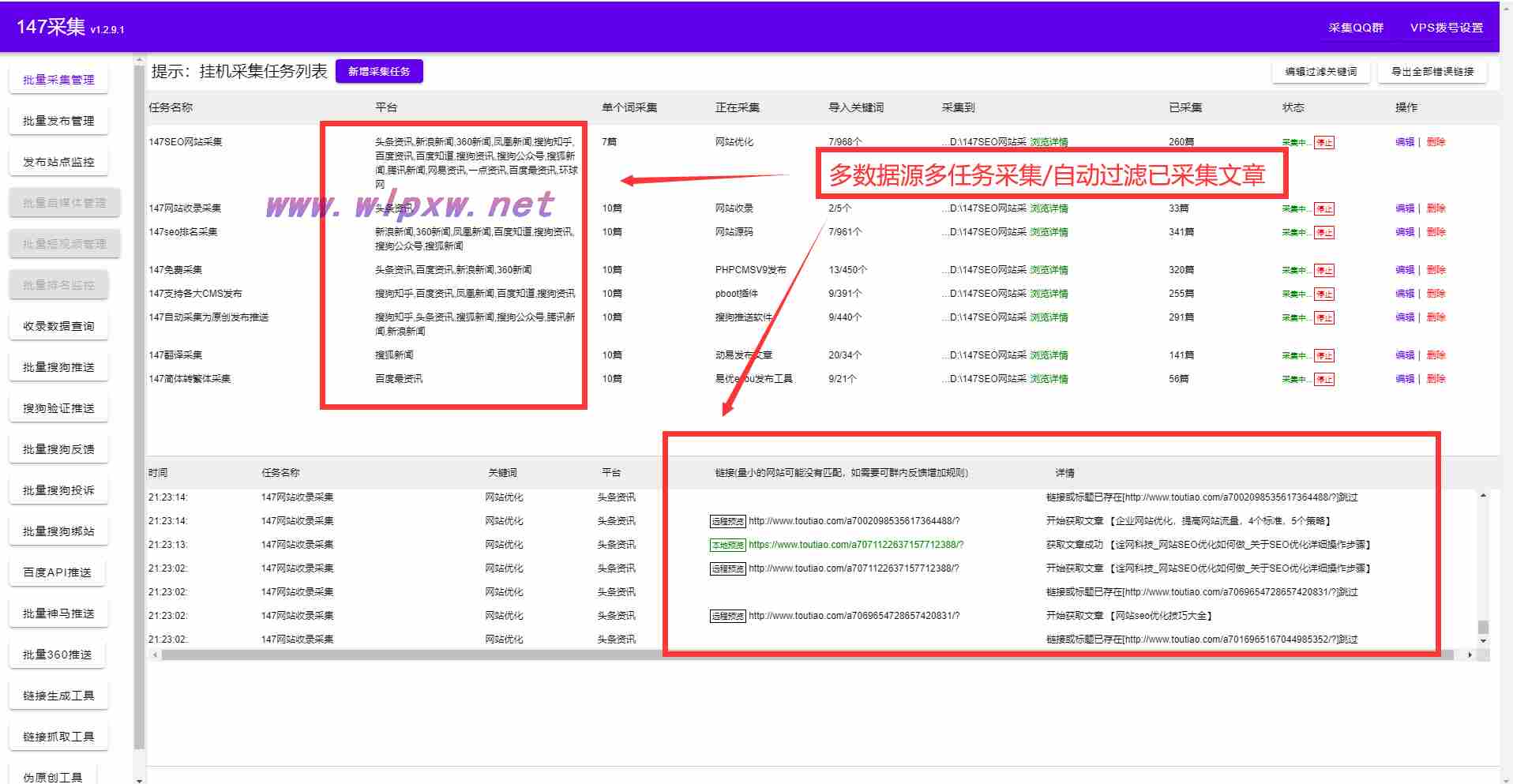Image resolution: width=1513 pixels, height=784 pixels.
Task: Open 批量神马推送
Action: (x=58, y=613)
